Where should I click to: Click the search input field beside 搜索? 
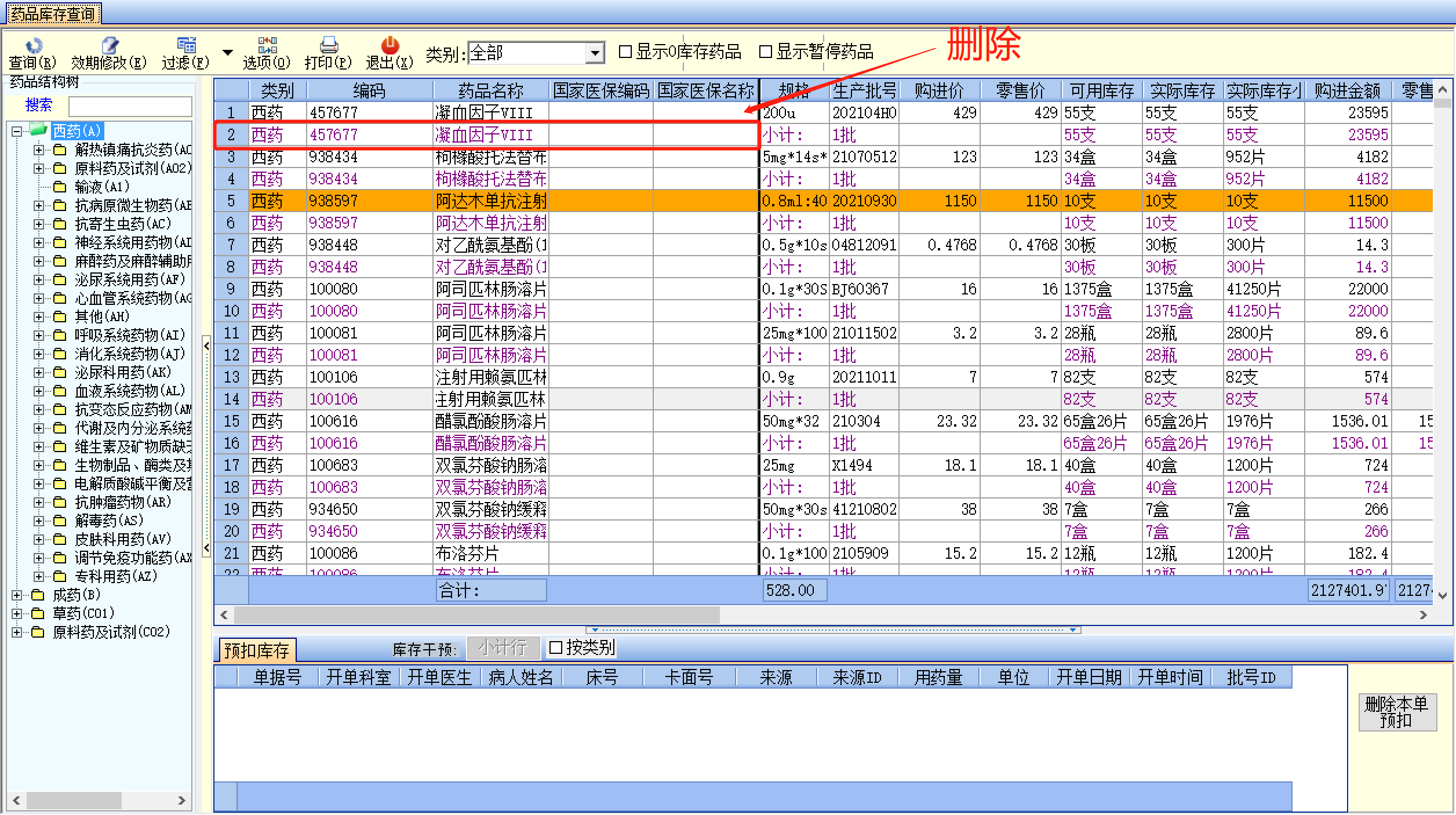point(130,106)
